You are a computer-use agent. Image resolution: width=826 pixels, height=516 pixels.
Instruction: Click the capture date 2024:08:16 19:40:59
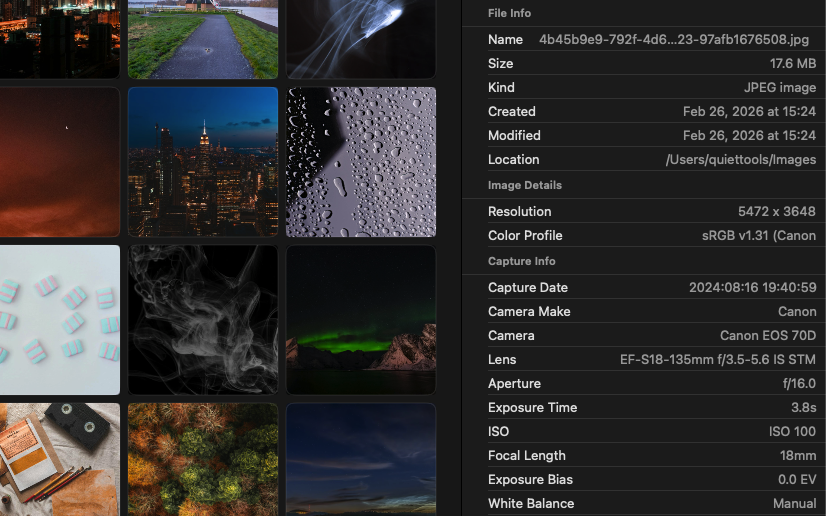tap(752, 287)
